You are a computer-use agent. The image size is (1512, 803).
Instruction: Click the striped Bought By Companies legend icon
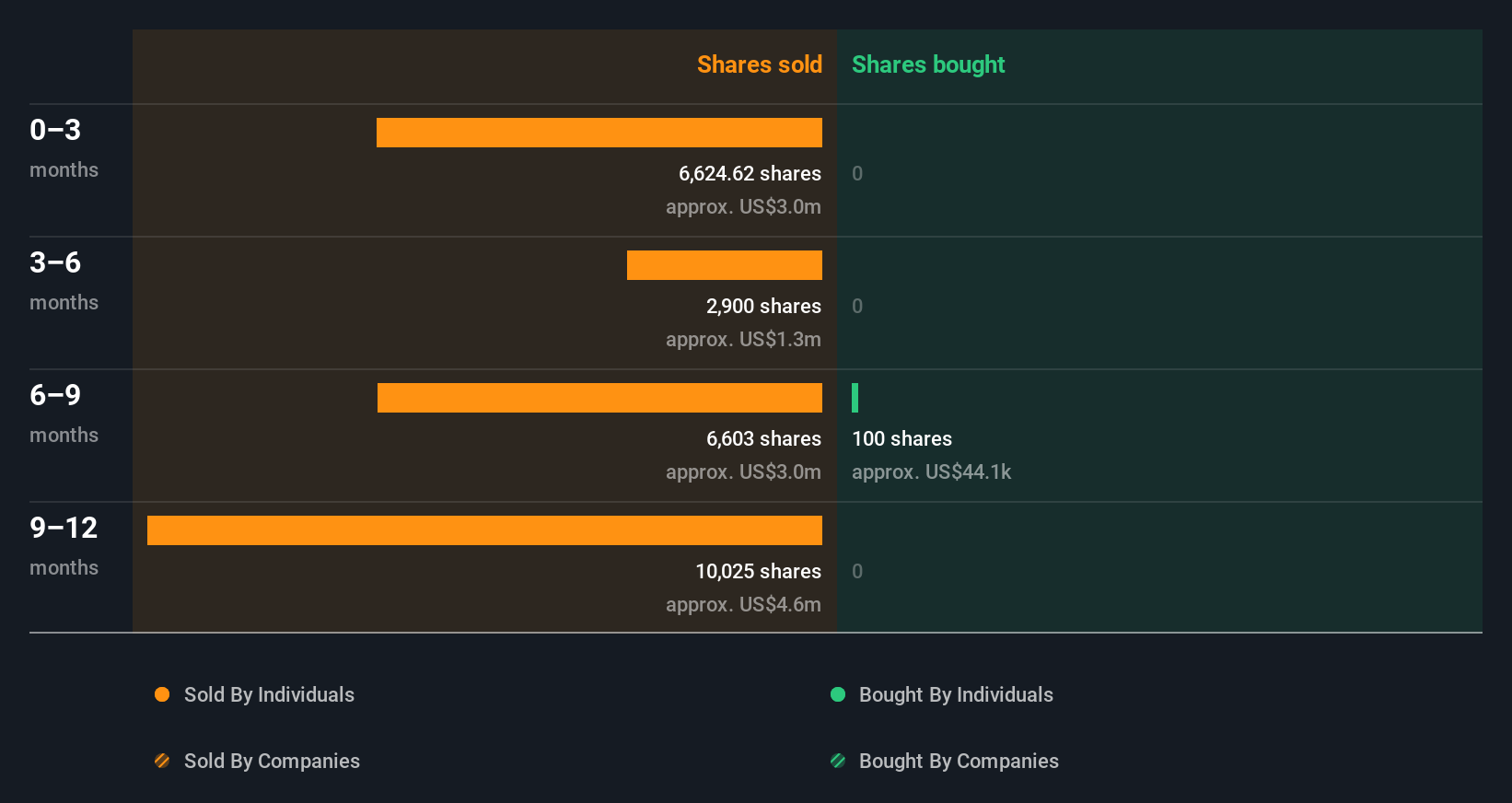[x=838, y=761]
